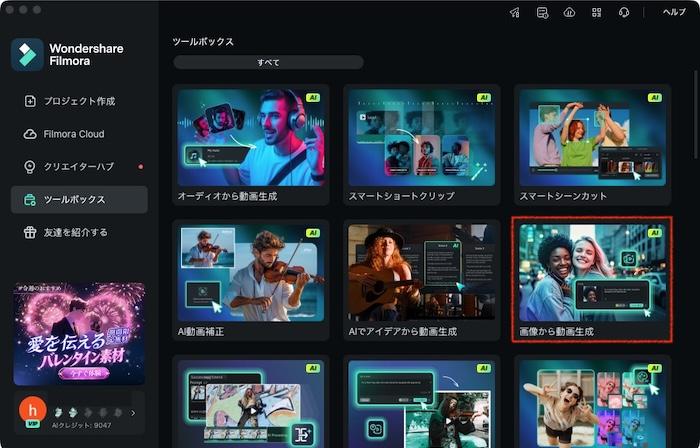
Task: Open 友達を紹介する in the sidebar
Action: [x=79, y=232]
